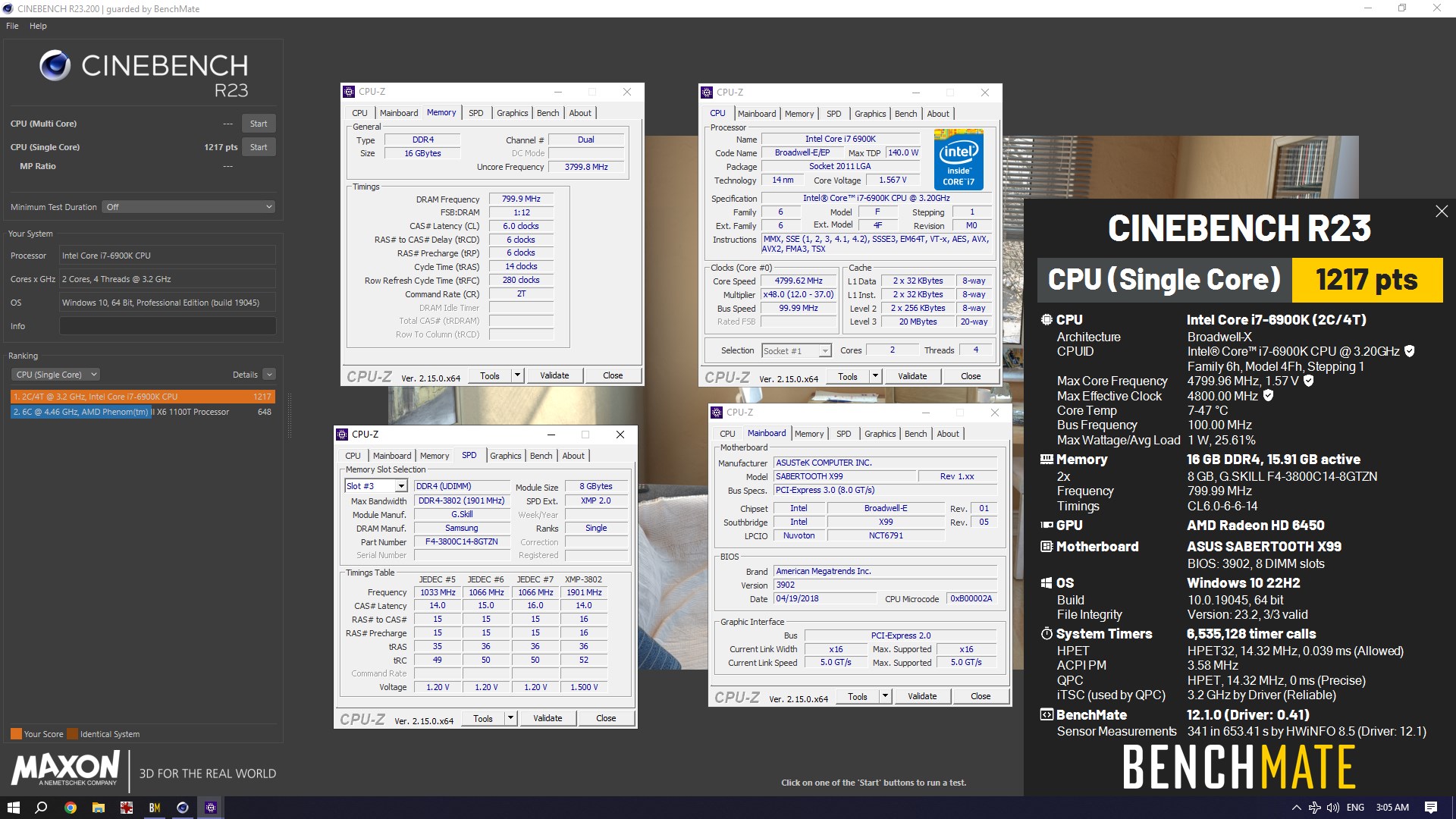The height and width of the screenshot is (819, 1456).
Task: Switch to the Cinebench taskbar icon
Action: pyautogui.click(x=183, y=808)
